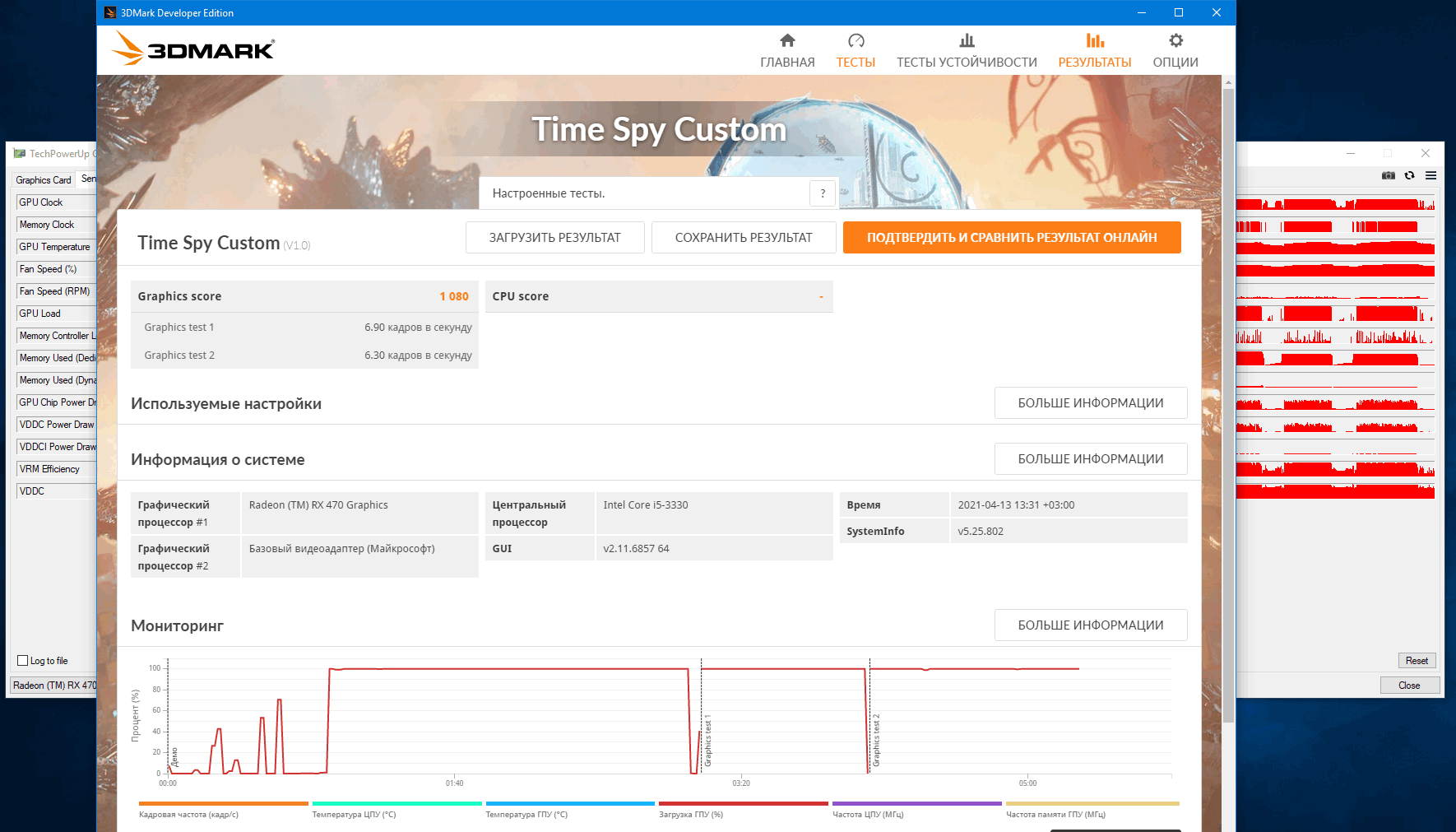Click GPU Load sensor in GPU-Z

point(56,314)
